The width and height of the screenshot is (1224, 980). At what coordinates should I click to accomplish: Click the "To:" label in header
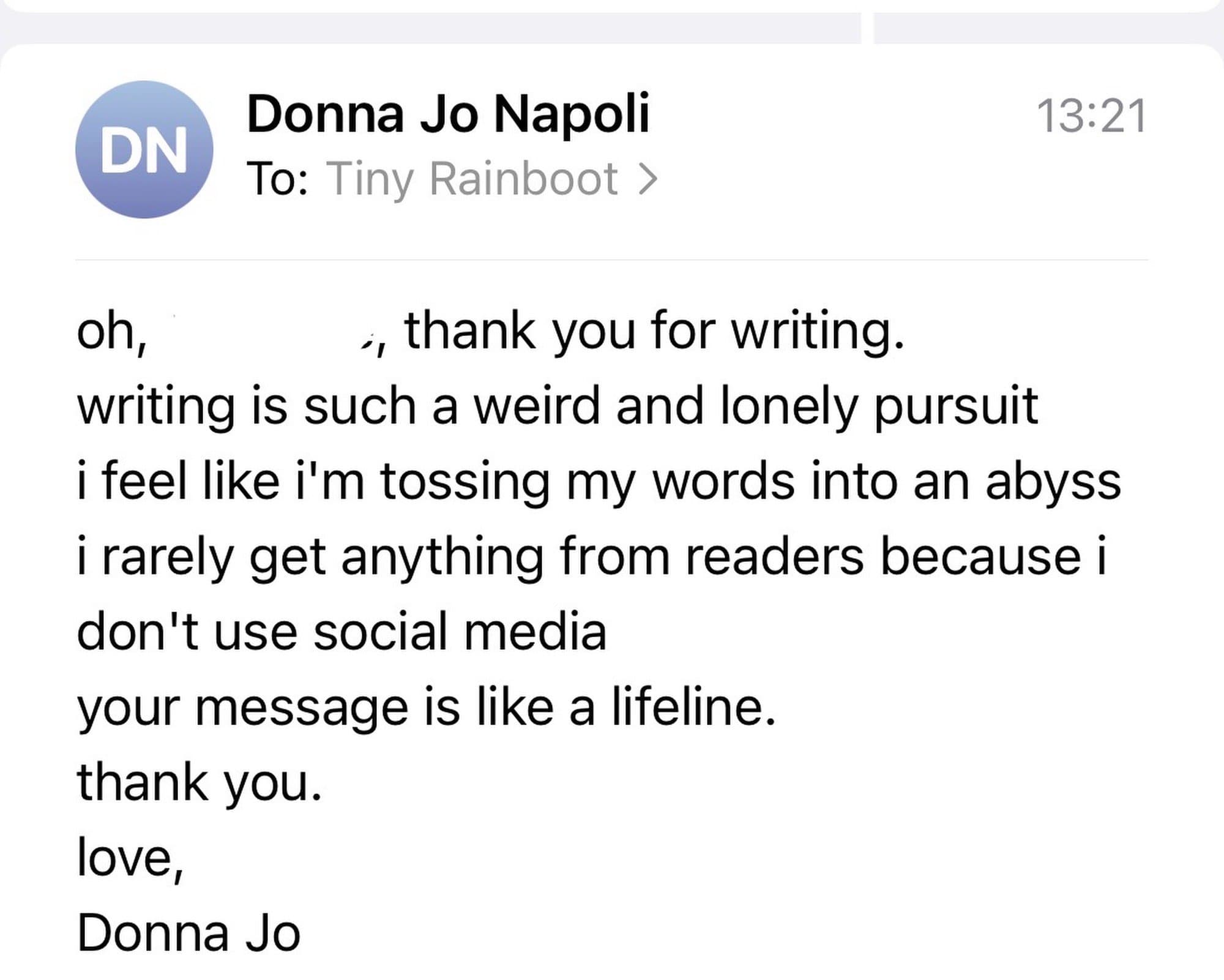pyautogui.click(x=277, y=179)
